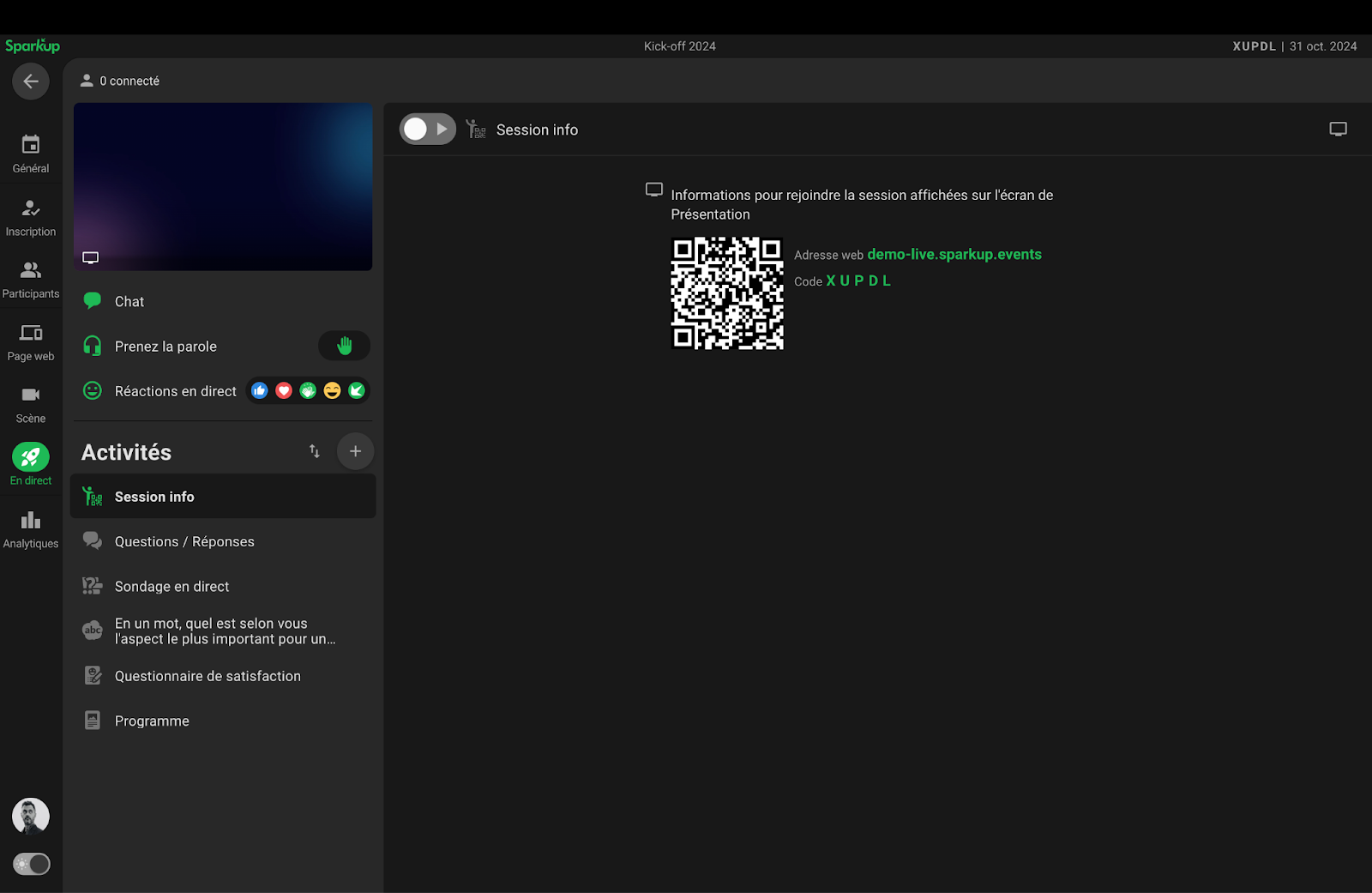Open the Scène camera section
This screenshot has height=893, width=1372.
click(31, 404)
